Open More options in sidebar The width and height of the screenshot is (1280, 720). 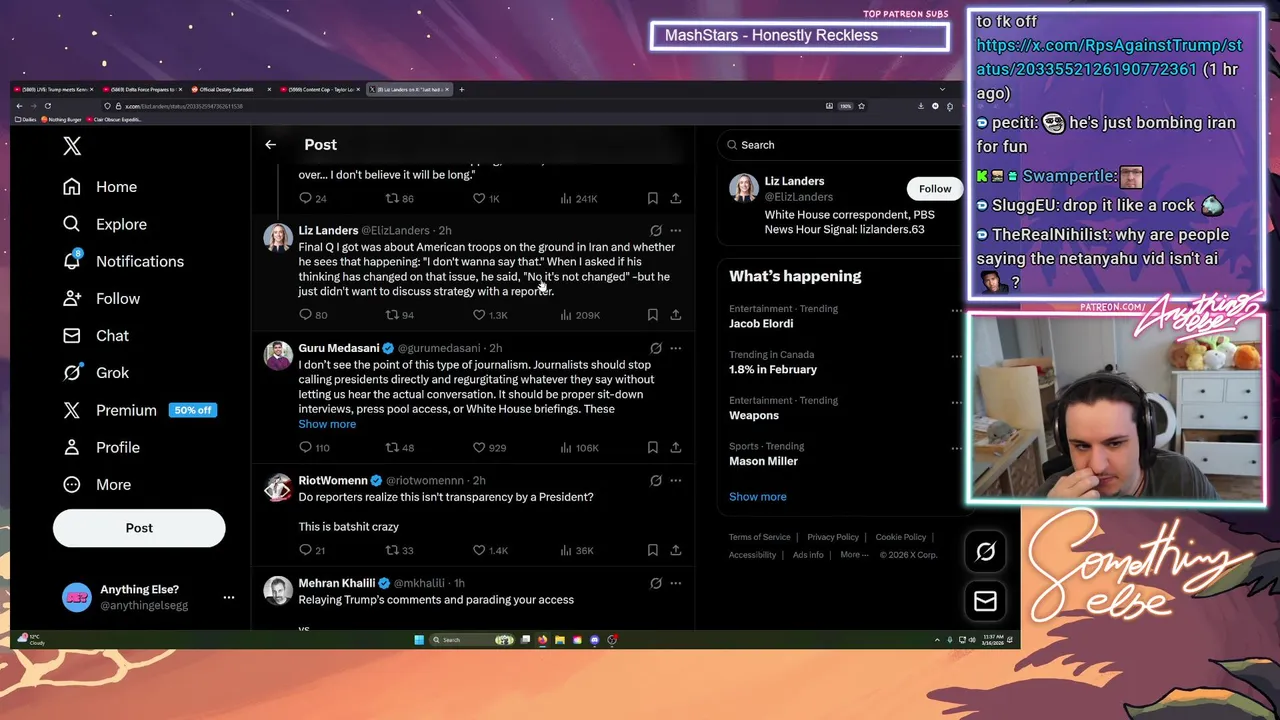click(x=96, y=484)
